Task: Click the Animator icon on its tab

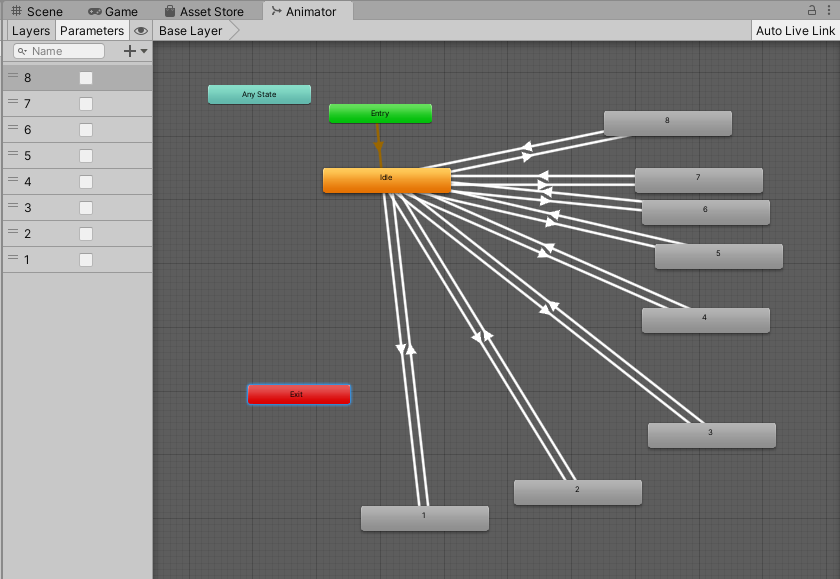Action: click(x=275, y=11)
